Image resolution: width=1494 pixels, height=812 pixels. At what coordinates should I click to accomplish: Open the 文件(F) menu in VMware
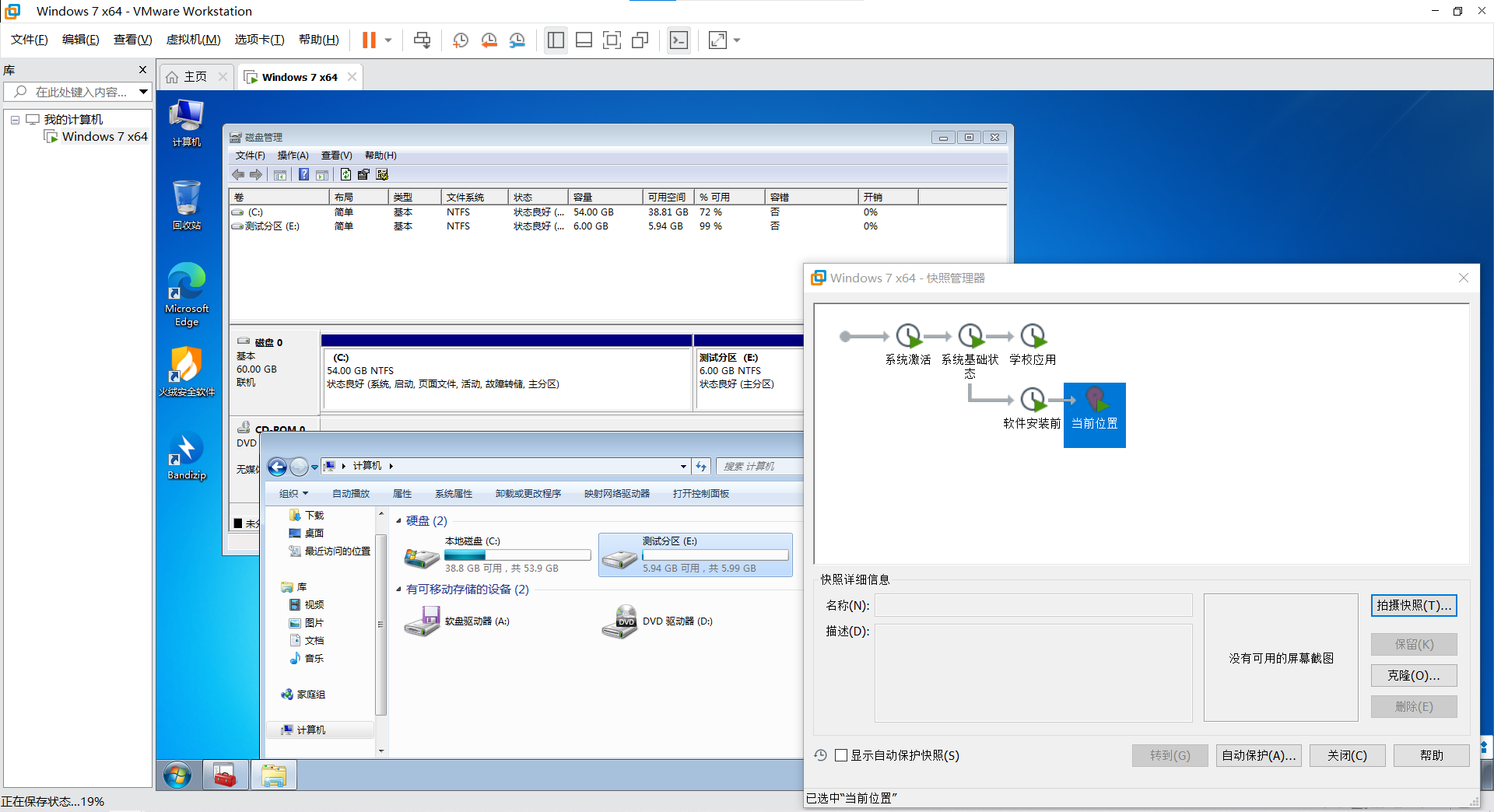point(30,40)
